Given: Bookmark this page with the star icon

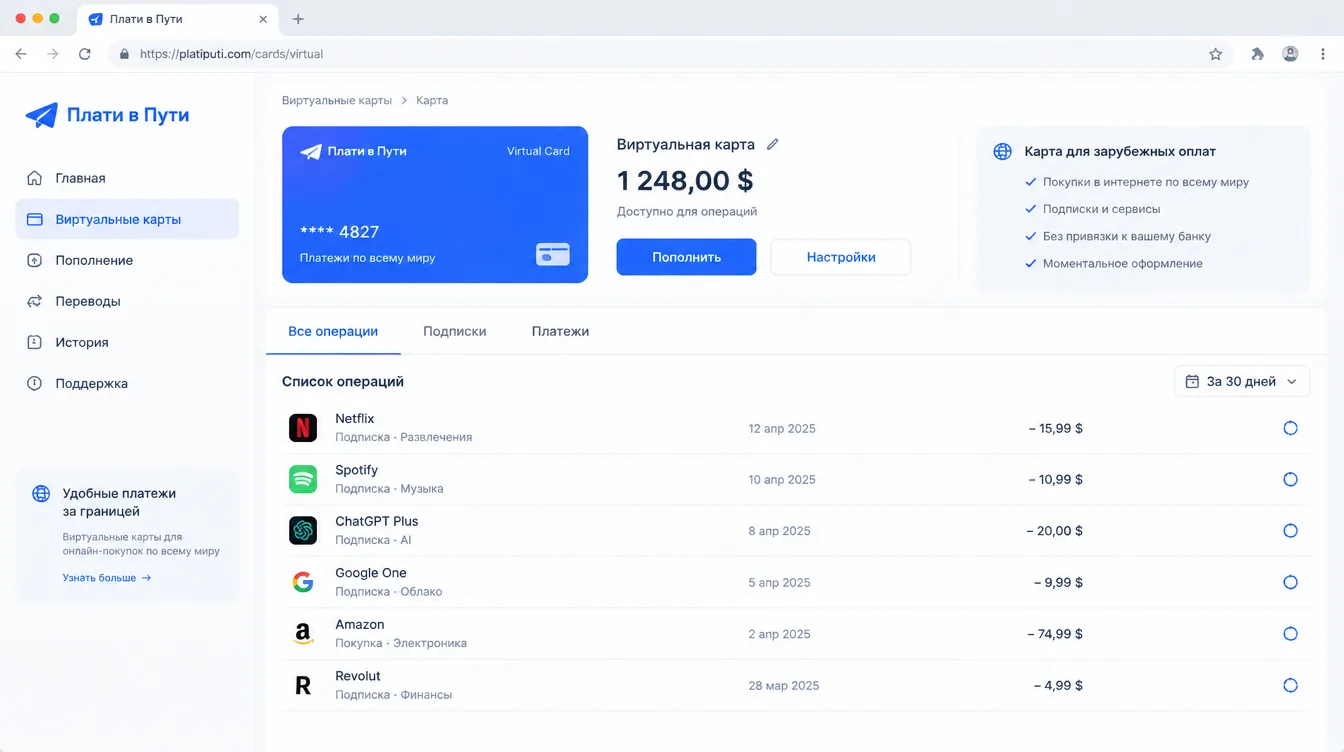Looking at the screenshot, I should 1215,54.
